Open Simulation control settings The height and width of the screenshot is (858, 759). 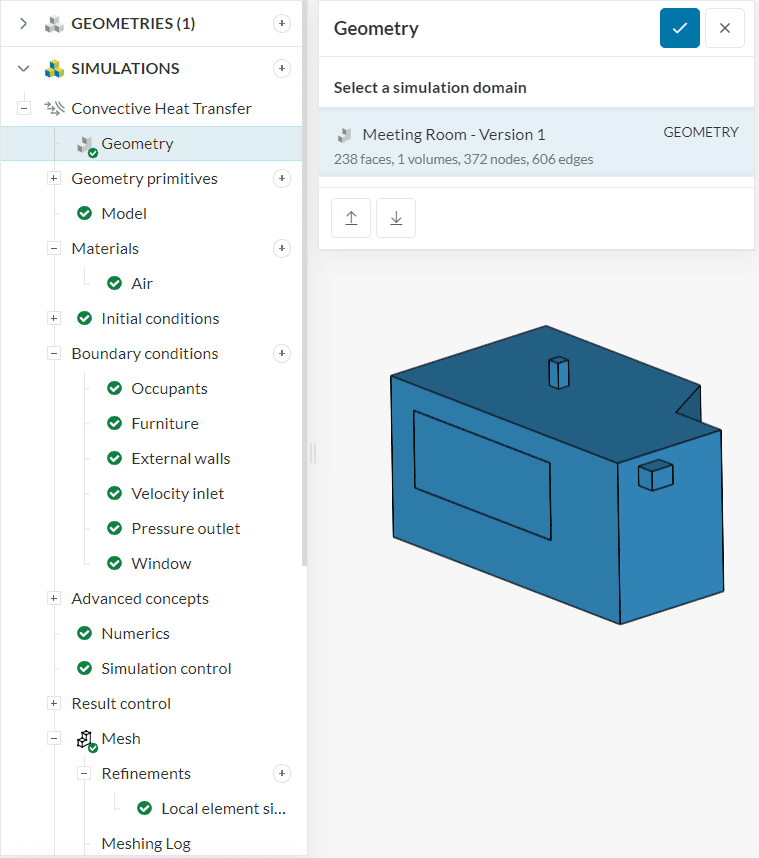166,668
